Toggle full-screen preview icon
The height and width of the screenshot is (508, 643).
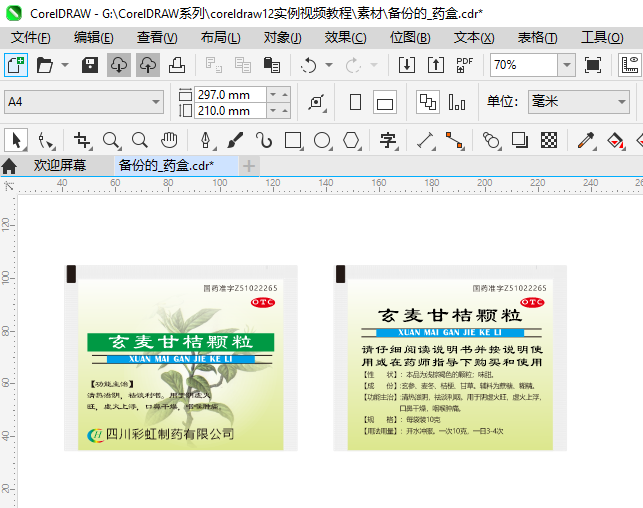tap(593, 65)
